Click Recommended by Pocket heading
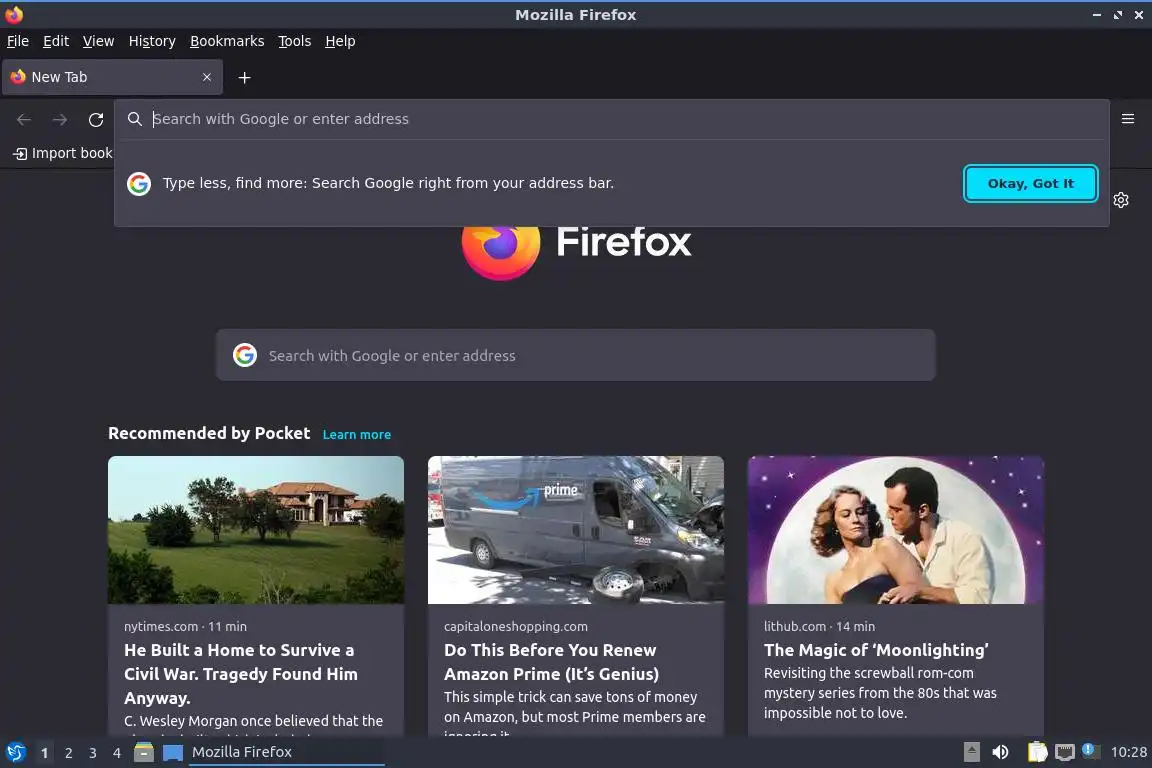The width and height of the screenshot is (1152, 768). point(209,434)
